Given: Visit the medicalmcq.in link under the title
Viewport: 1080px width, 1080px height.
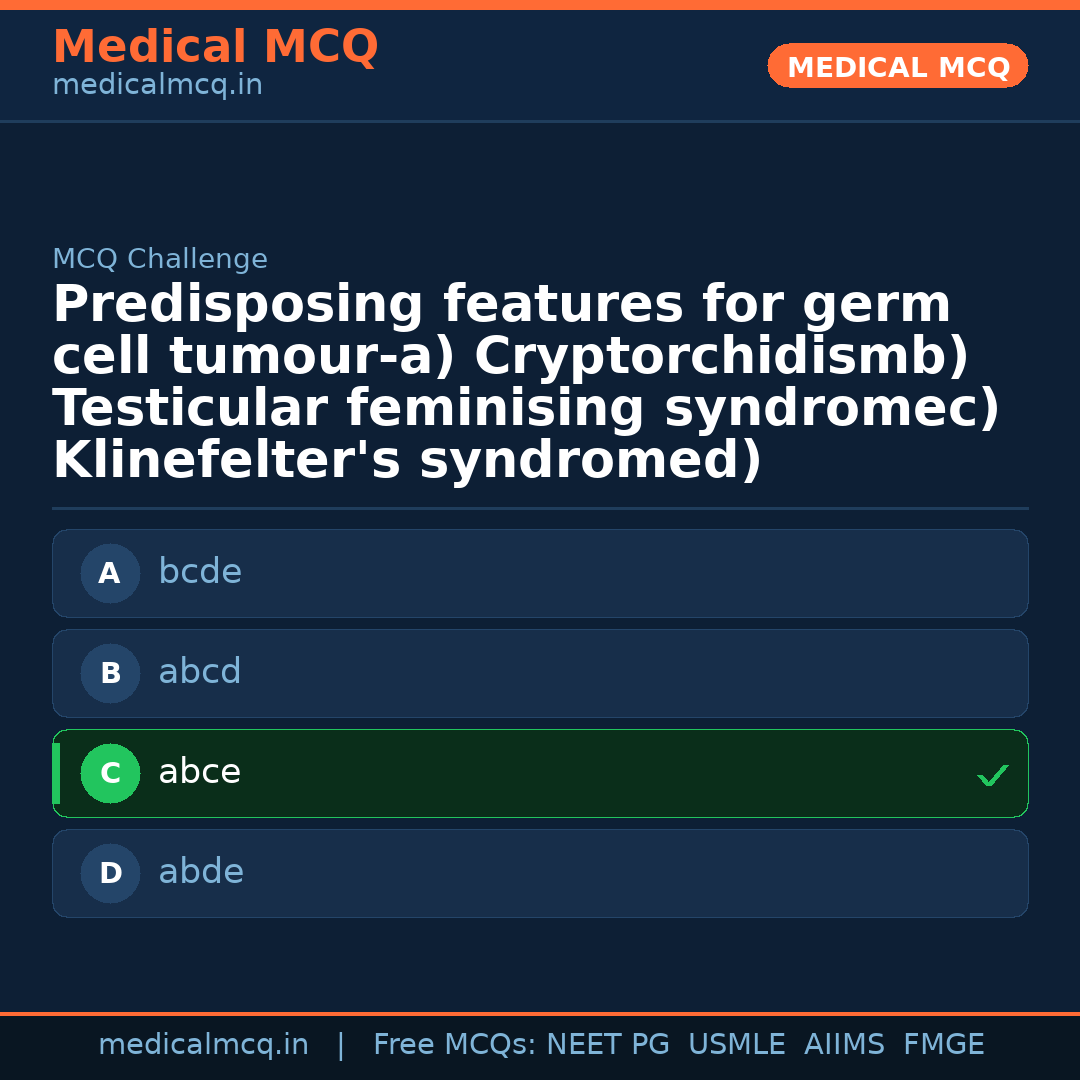Looking at the screenshot, I should pos(157,86).
